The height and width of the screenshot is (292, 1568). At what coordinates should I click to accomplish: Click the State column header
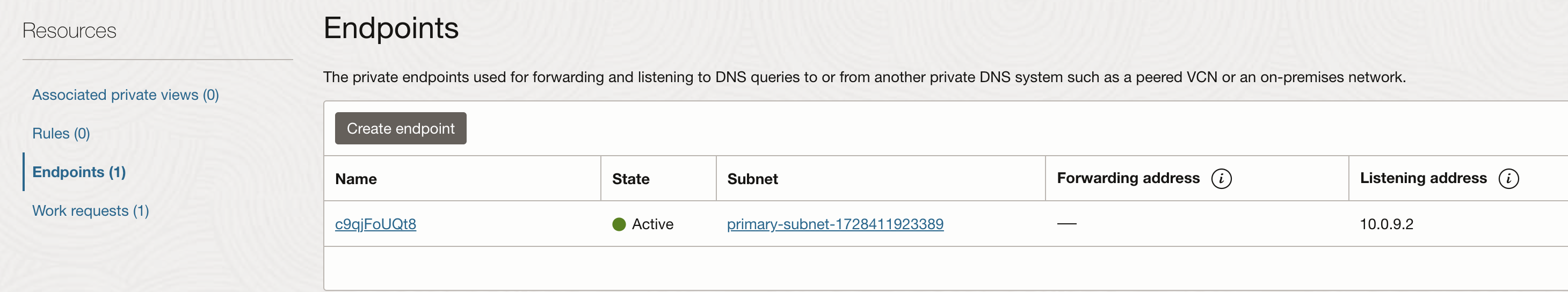pyautogui.click(x=630, y=179)
